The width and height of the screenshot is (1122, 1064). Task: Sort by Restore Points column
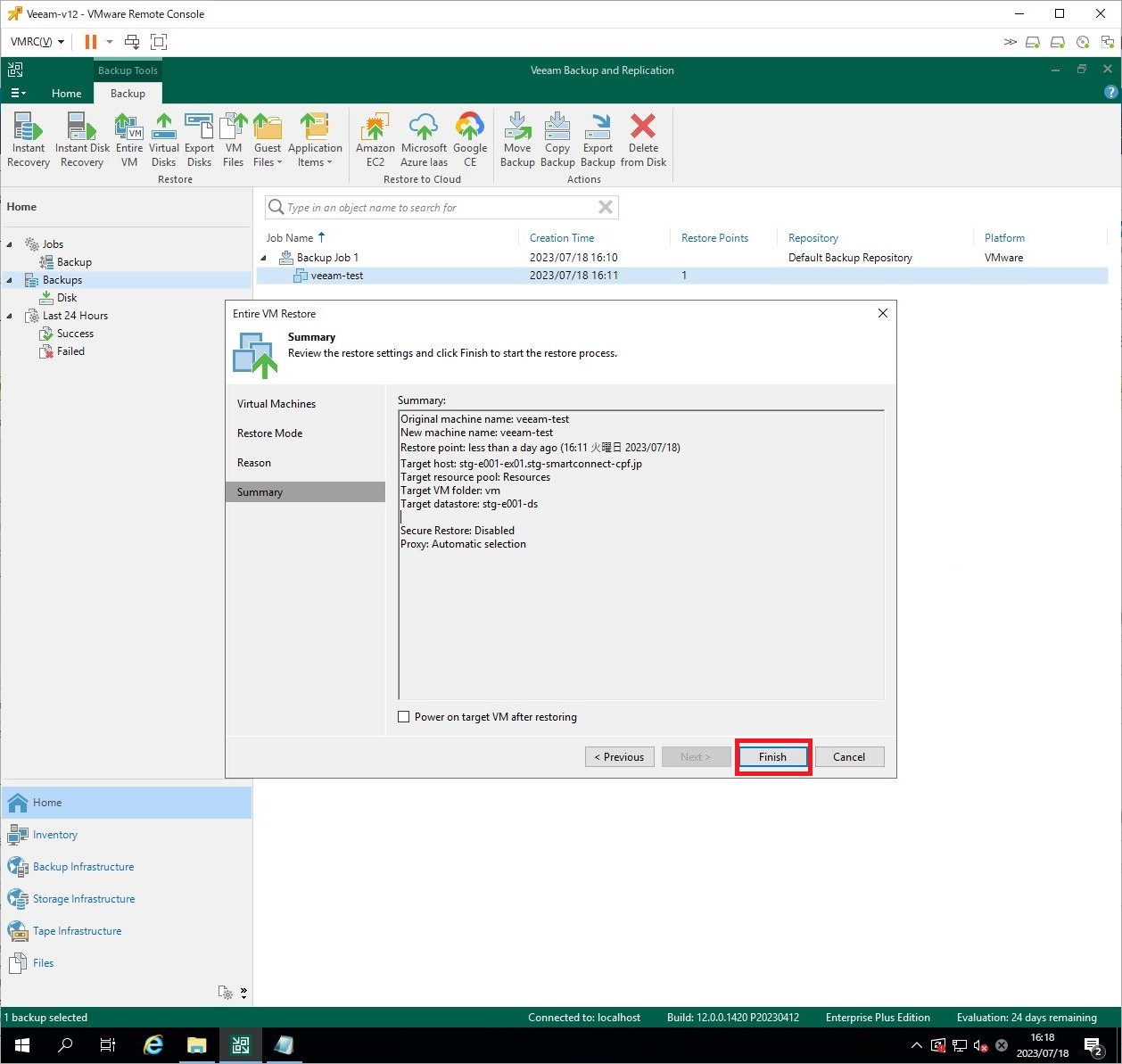click(x=714, y=238)
